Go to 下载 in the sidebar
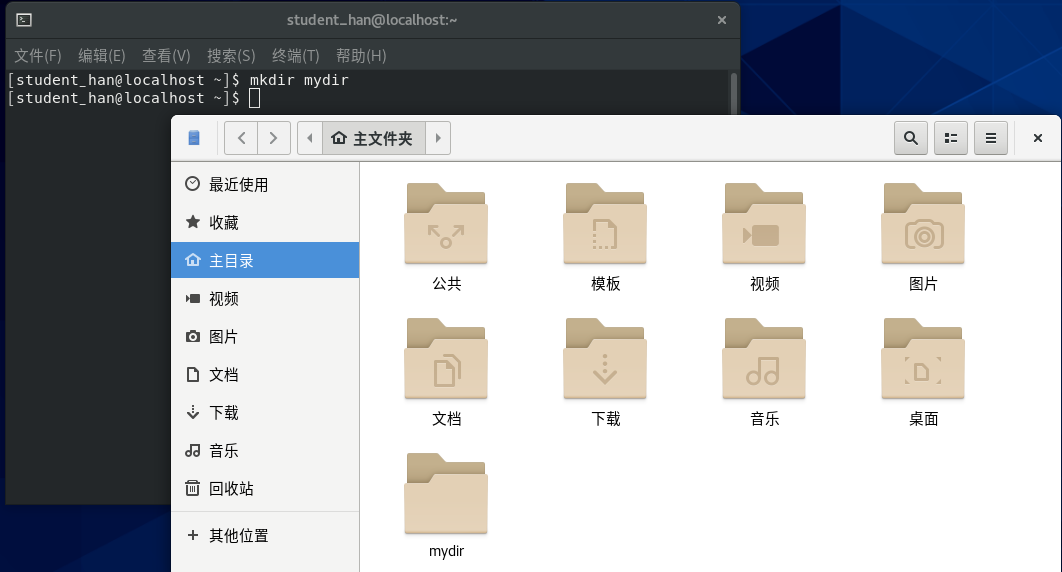This screenshot has height=572, width=1062. click(x=265, y=412)
